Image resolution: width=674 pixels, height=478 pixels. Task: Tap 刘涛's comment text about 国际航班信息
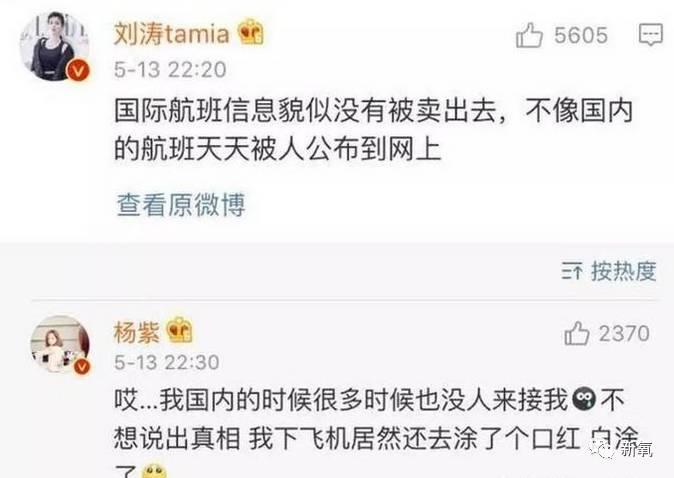point(373,130)
